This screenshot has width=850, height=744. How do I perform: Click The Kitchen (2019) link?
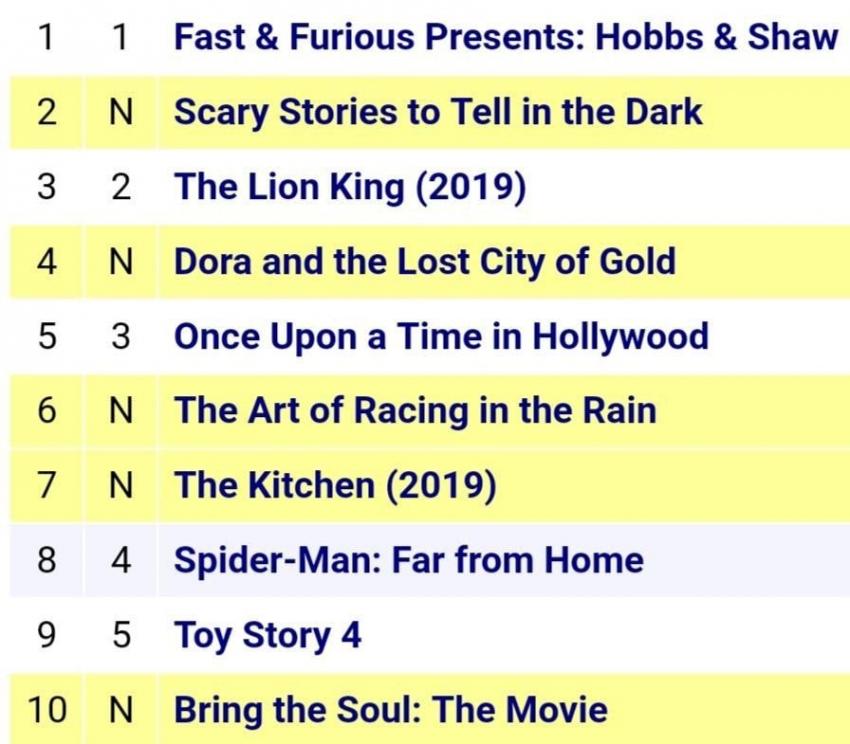[x=335, y=485]
